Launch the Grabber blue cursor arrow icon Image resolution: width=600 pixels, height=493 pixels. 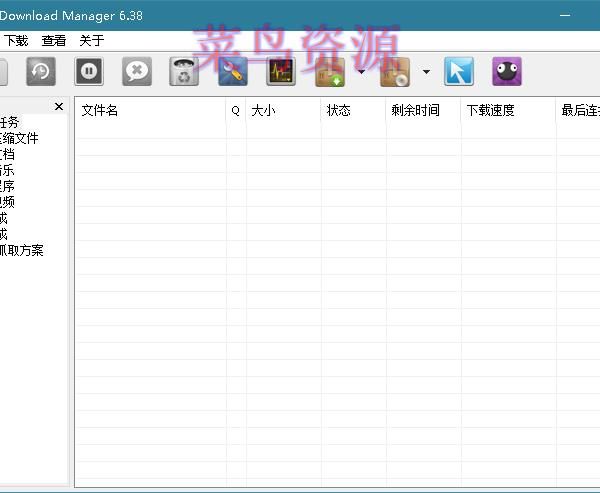tap(459, 71)
